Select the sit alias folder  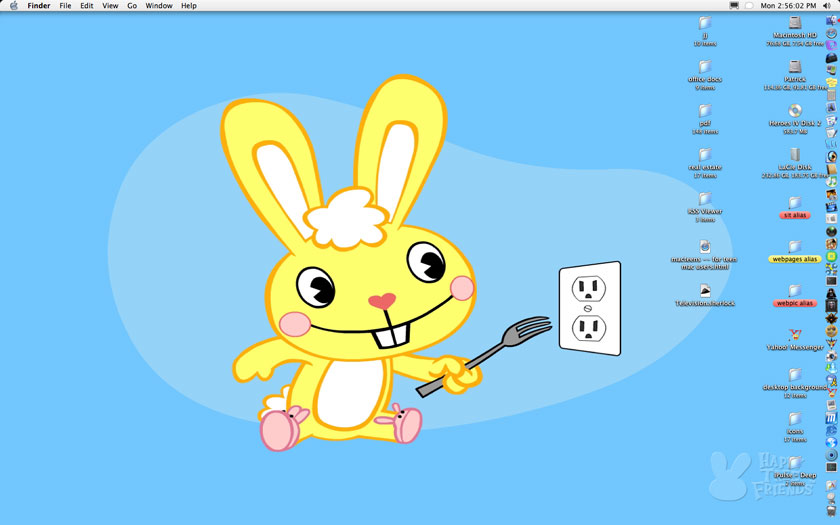[795, 202]
